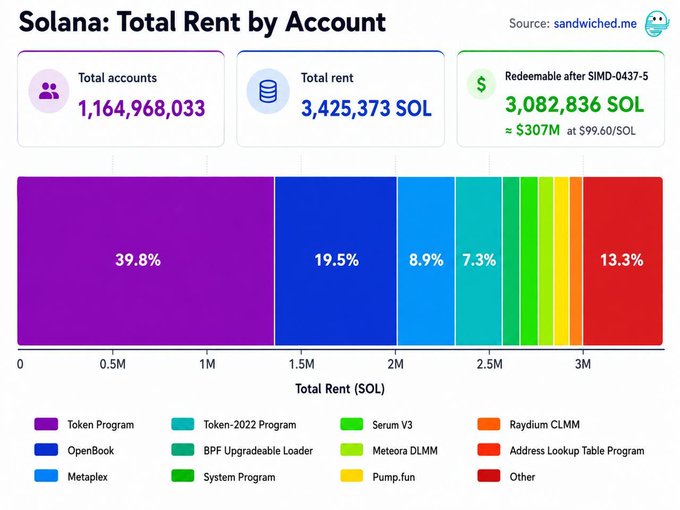680x510 pixels.
Task: Click the Redeemable after SIMD-0437-5 label
Action: tap(576, 77)
